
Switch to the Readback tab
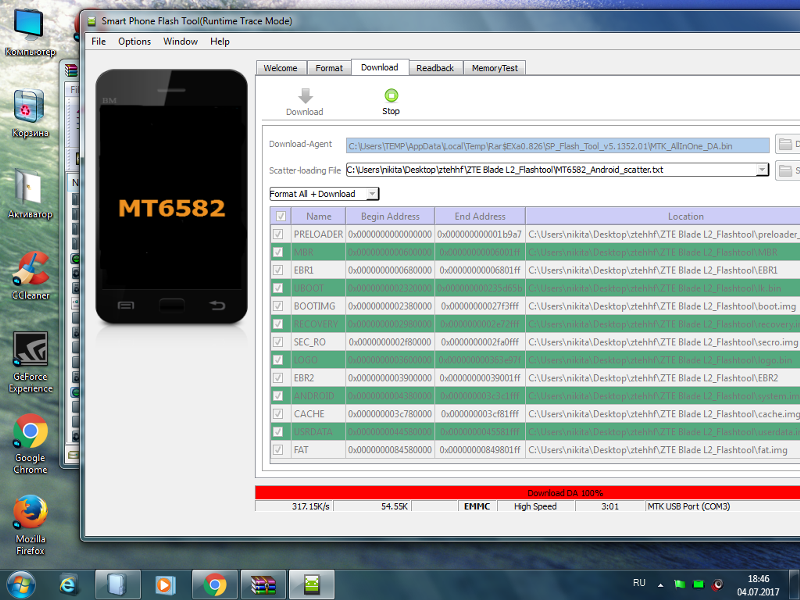[435, 68]
